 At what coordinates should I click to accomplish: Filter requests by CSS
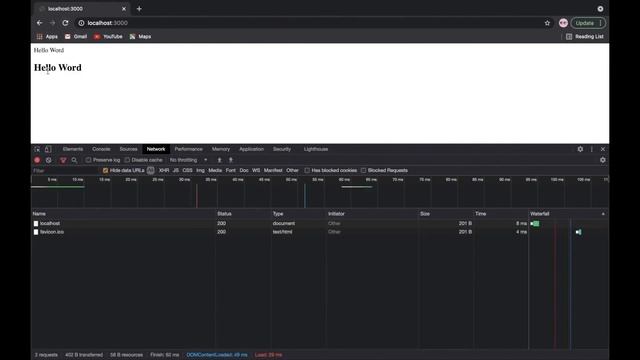pos(187,171)
